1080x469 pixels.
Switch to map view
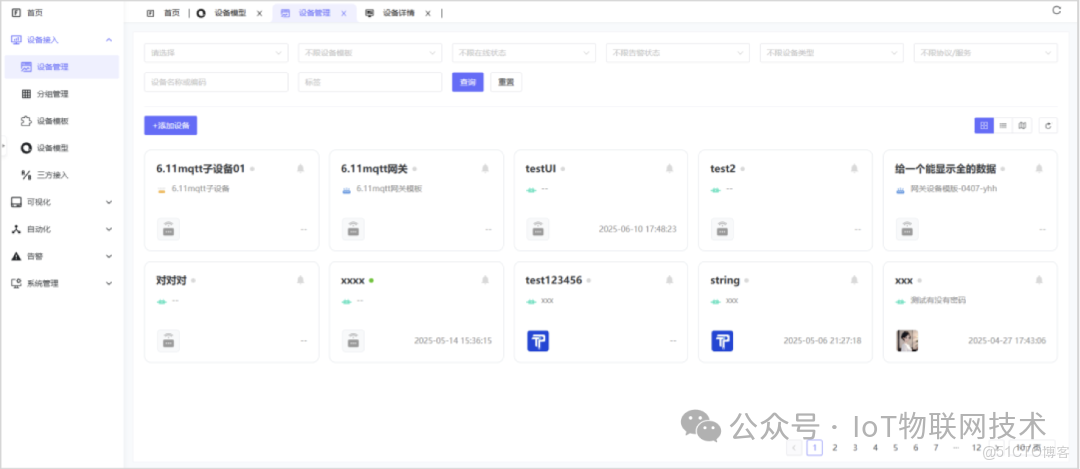1022,125
